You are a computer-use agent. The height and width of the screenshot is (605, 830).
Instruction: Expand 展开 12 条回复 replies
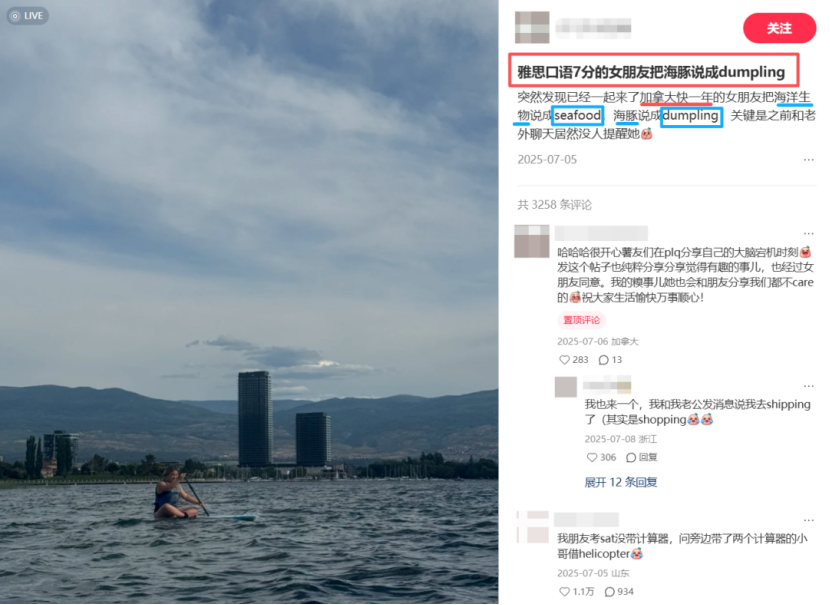click(621, 482)
